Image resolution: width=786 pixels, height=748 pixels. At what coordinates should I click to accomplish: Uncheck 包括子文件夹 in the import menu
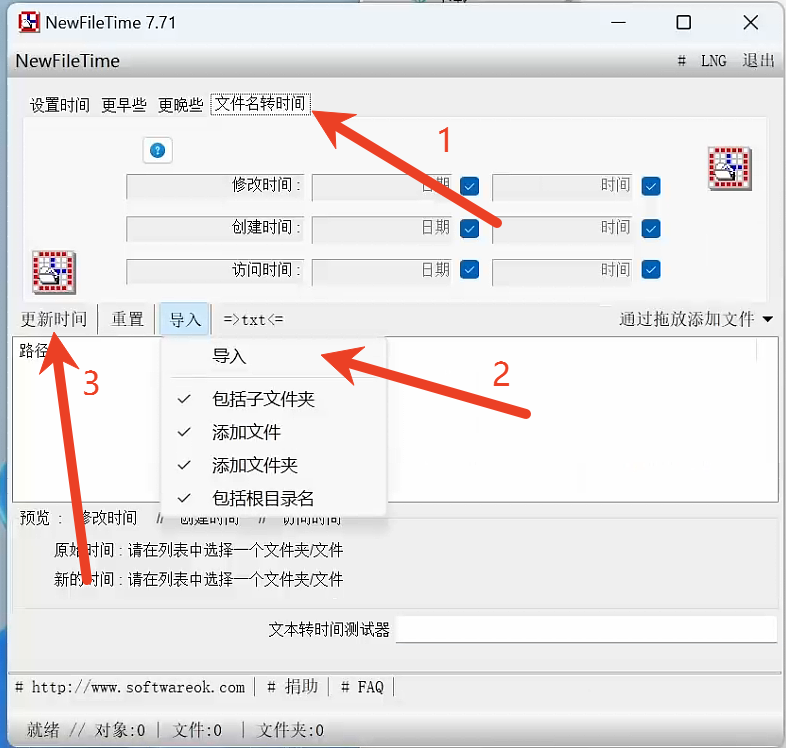[x=273, y=399]
